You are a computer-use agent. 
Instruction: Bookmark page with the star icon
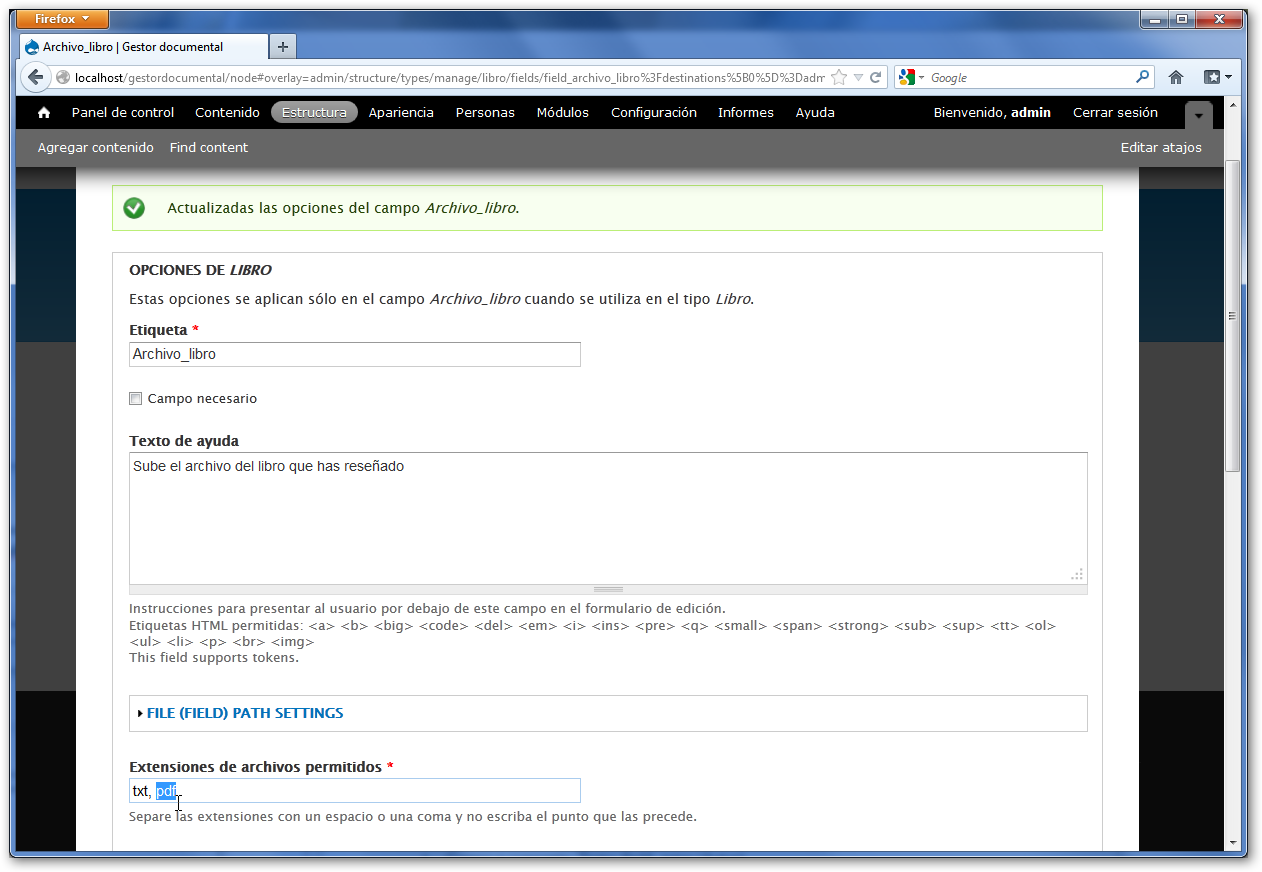pyautogui.click(x=839, y=77)
